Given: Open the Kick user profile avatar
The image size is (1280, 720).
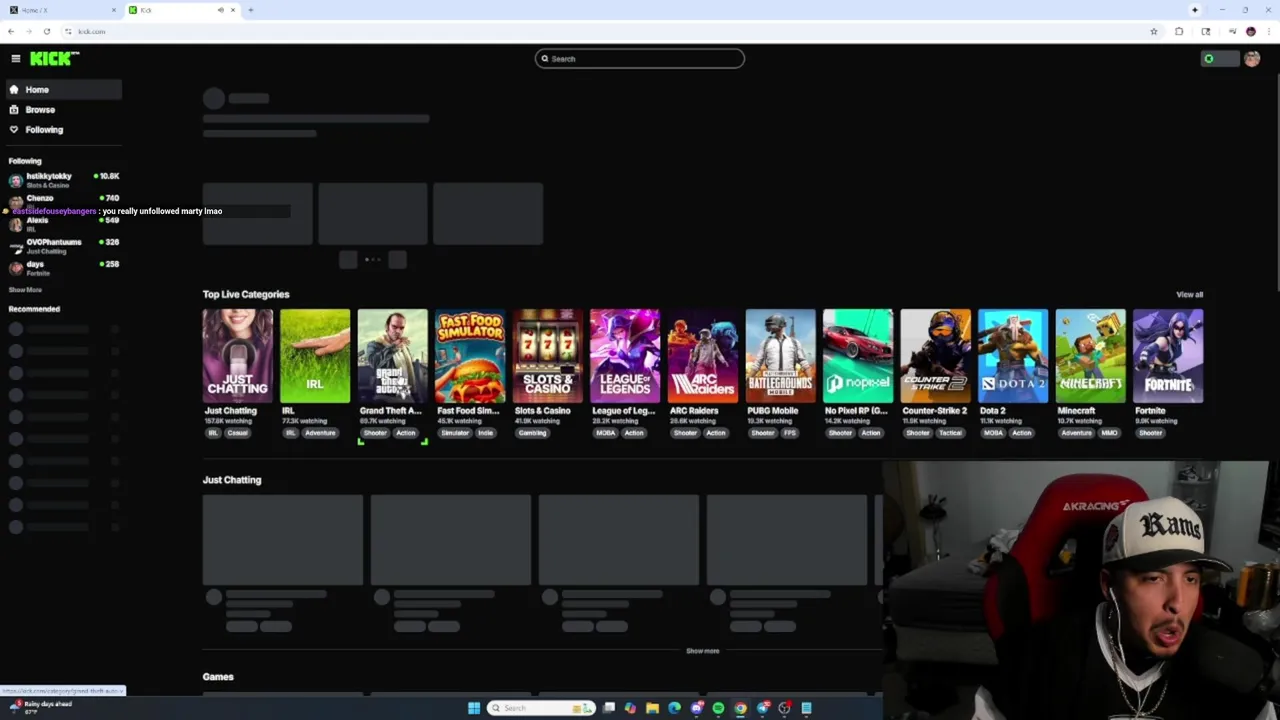Looking at the screenshot, I should [x=1252, y=59].
